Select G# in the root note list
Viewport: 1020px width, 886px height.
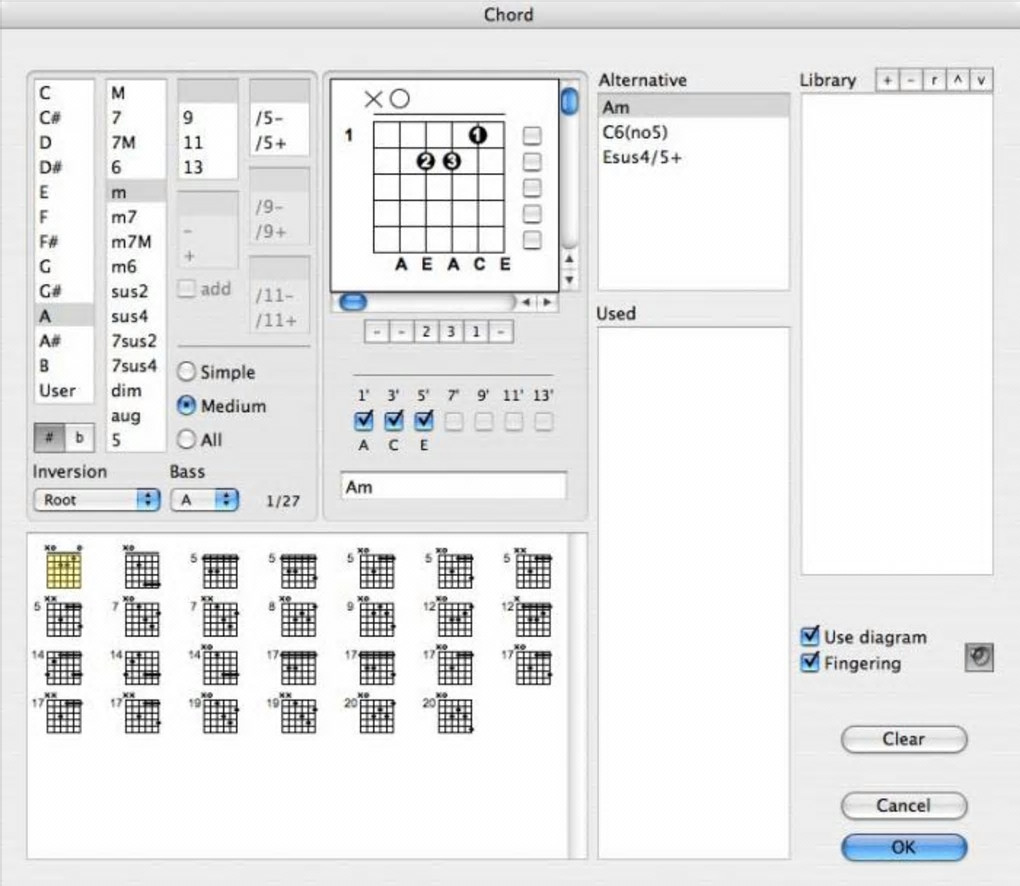coord(52,291)
